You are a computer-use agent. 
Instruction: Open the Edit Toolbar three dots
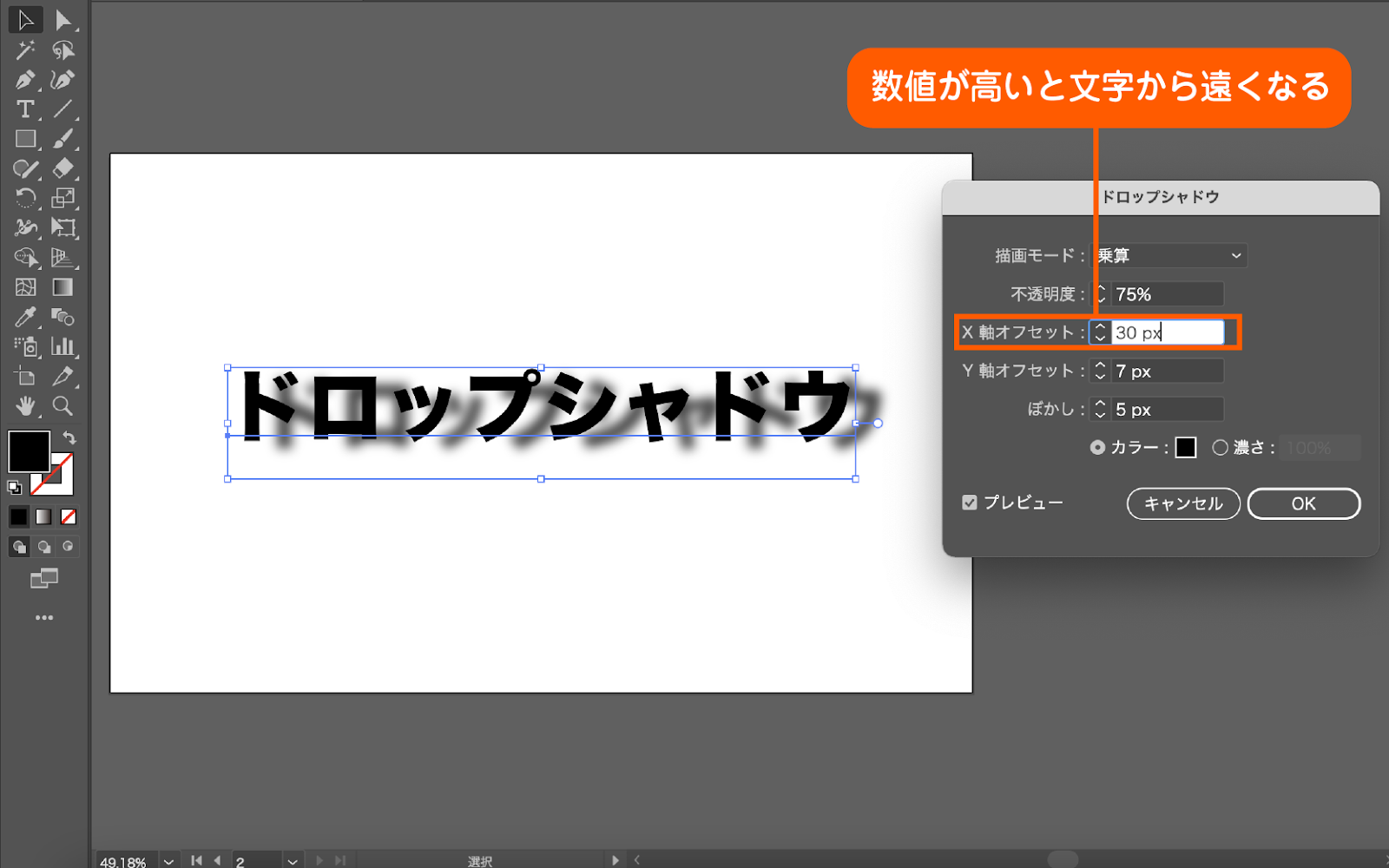click(x=44, y=618)
